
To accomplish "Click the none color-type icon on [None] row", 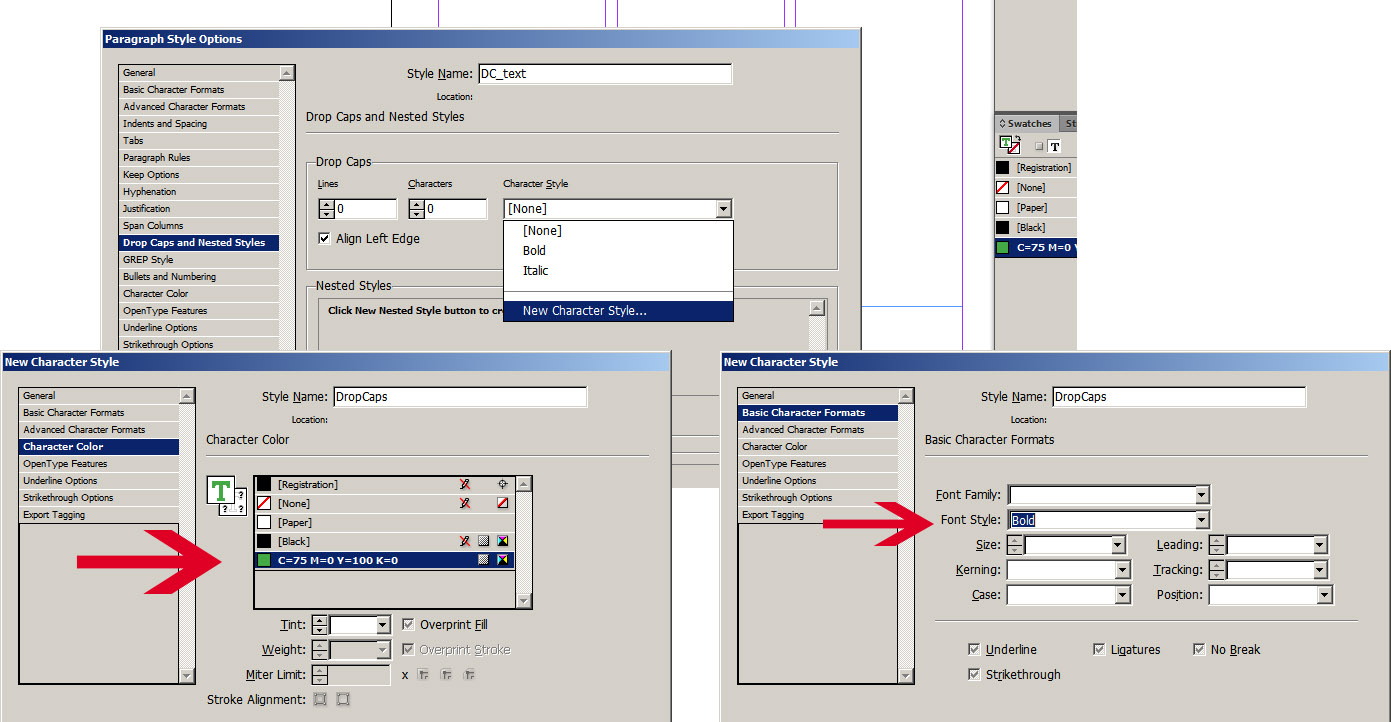I will pyautogui.click(x=503, y=503).
